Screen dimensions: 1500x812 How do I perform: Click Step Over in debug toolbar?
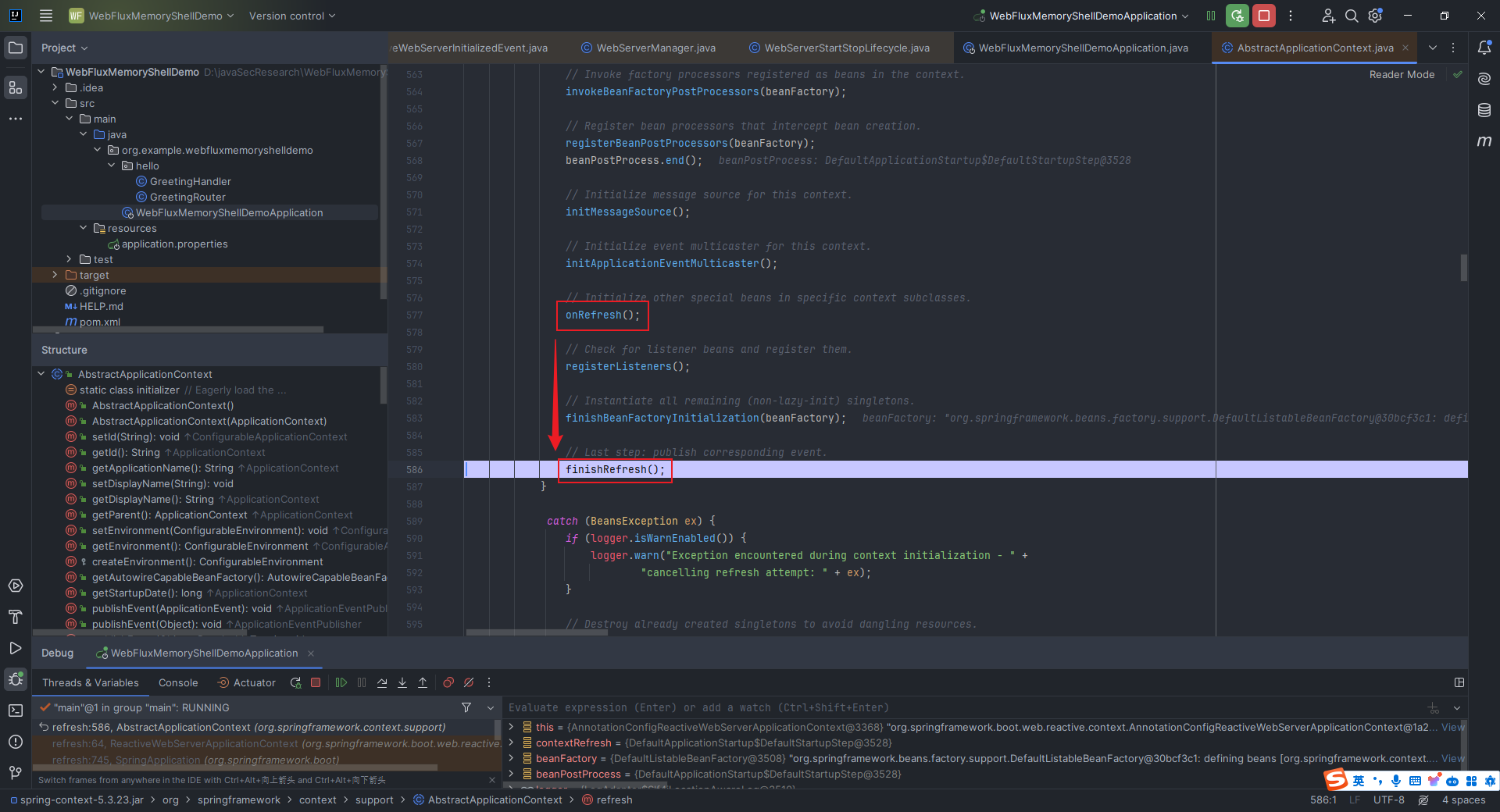(x=382, y=682)
